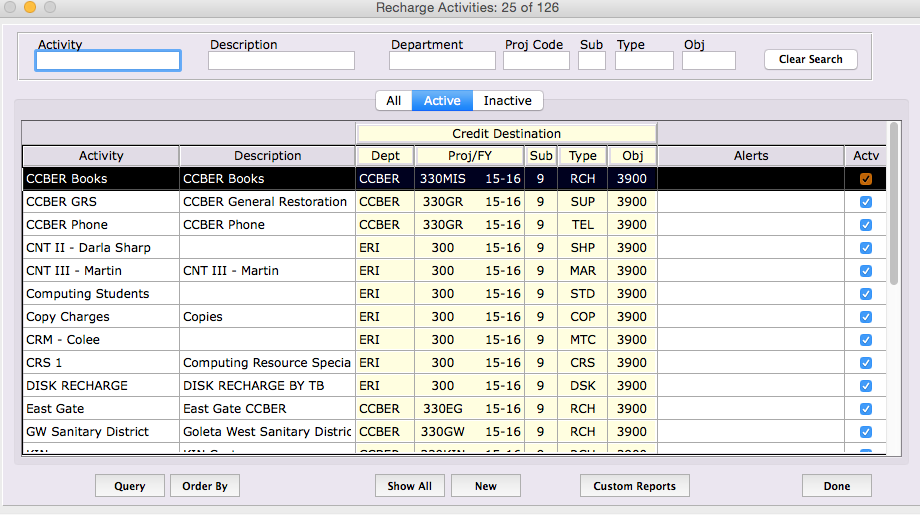Screen dimensions: 920x515
Task: Click the Proj Code search field
Action: (x=536, y=60)
